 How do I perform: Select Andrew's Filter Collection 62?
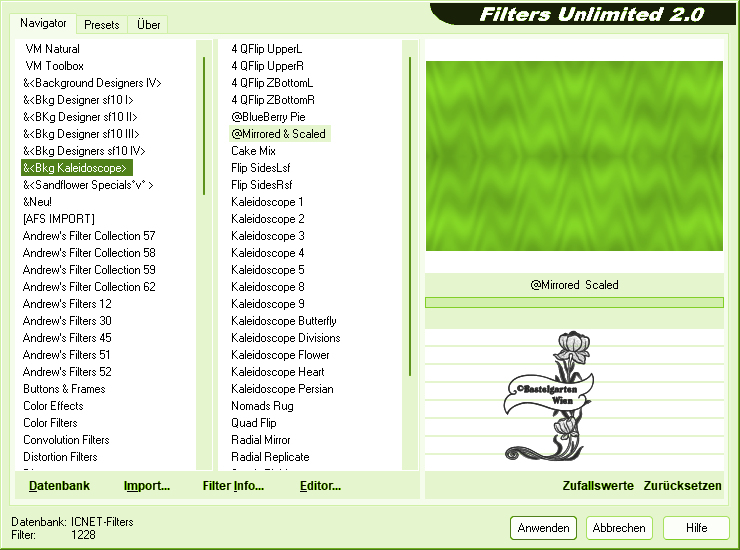(x=89, y=287)
